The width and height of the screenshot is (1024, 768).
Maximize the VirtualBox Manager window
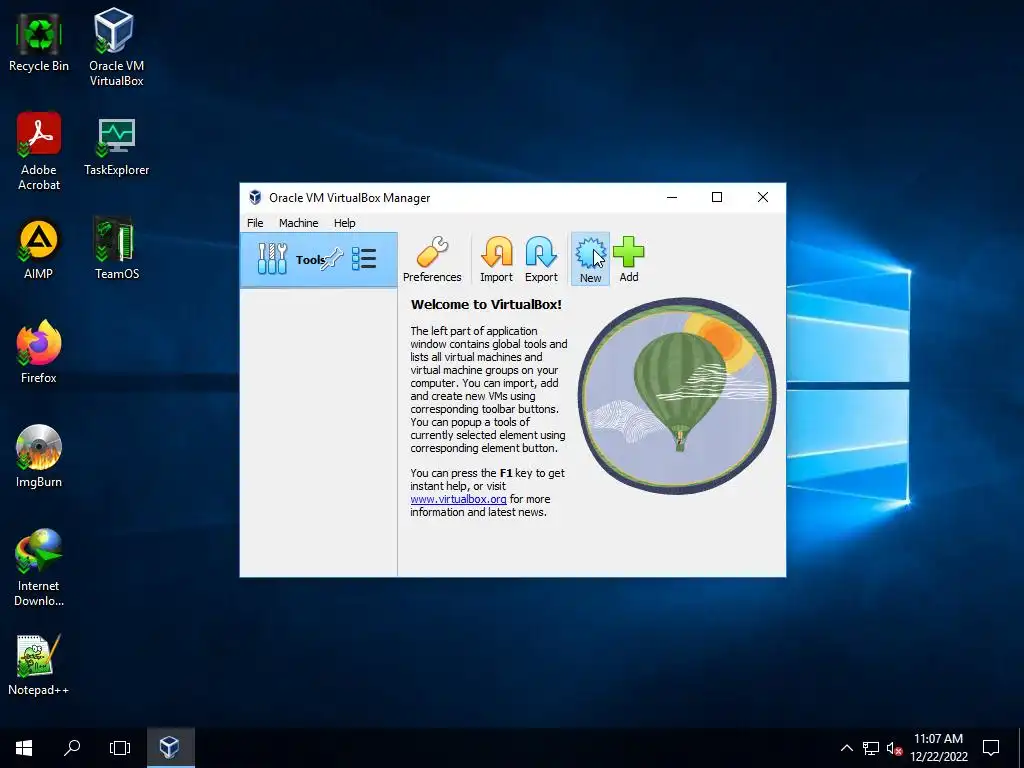716,197
